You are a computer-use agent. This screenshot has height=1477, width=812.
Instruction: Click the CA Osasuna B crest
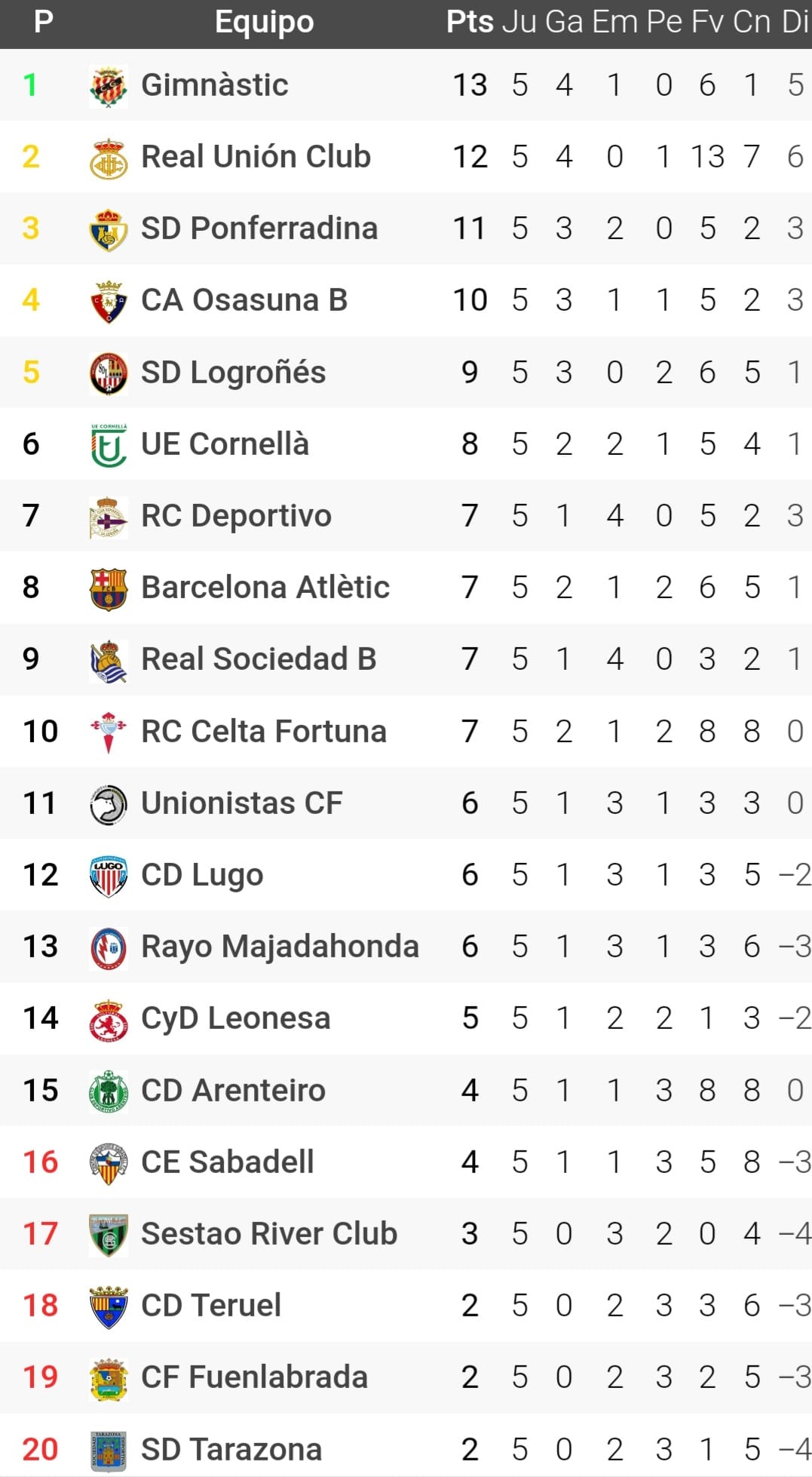coord(108,301)
